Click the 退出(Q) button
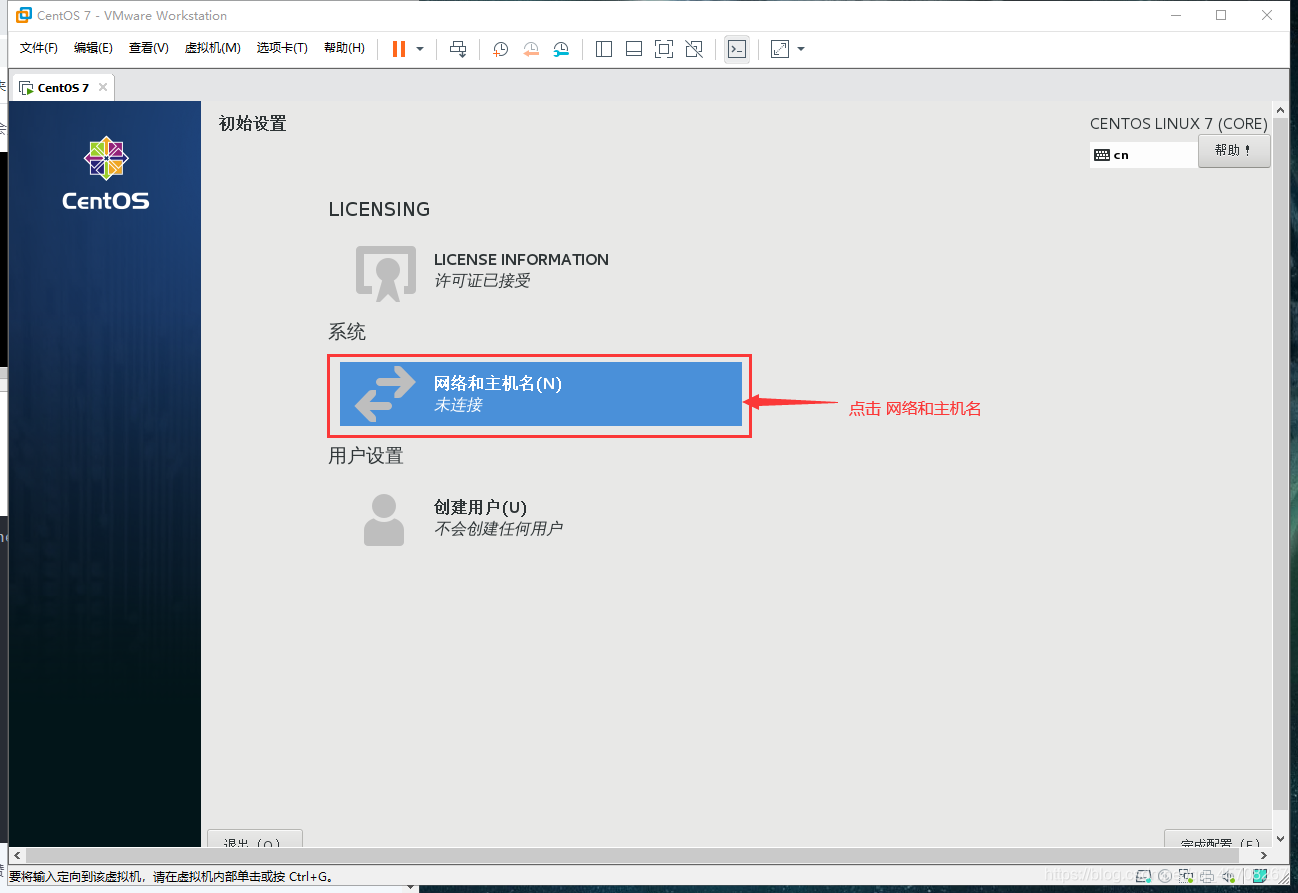1298x893 pixels. 254,840
